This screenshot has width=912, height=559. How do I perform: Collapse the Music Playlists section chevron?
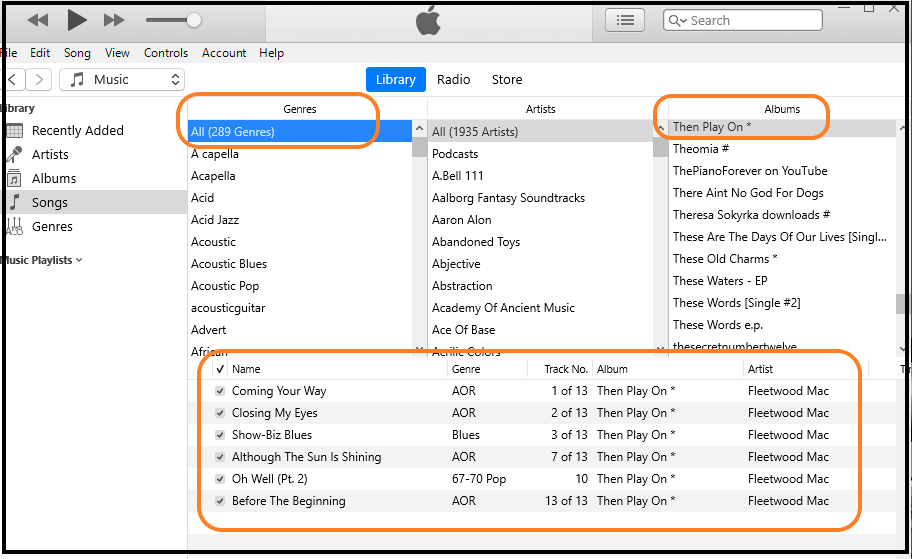pyautogui.click(x=79, y=260)
